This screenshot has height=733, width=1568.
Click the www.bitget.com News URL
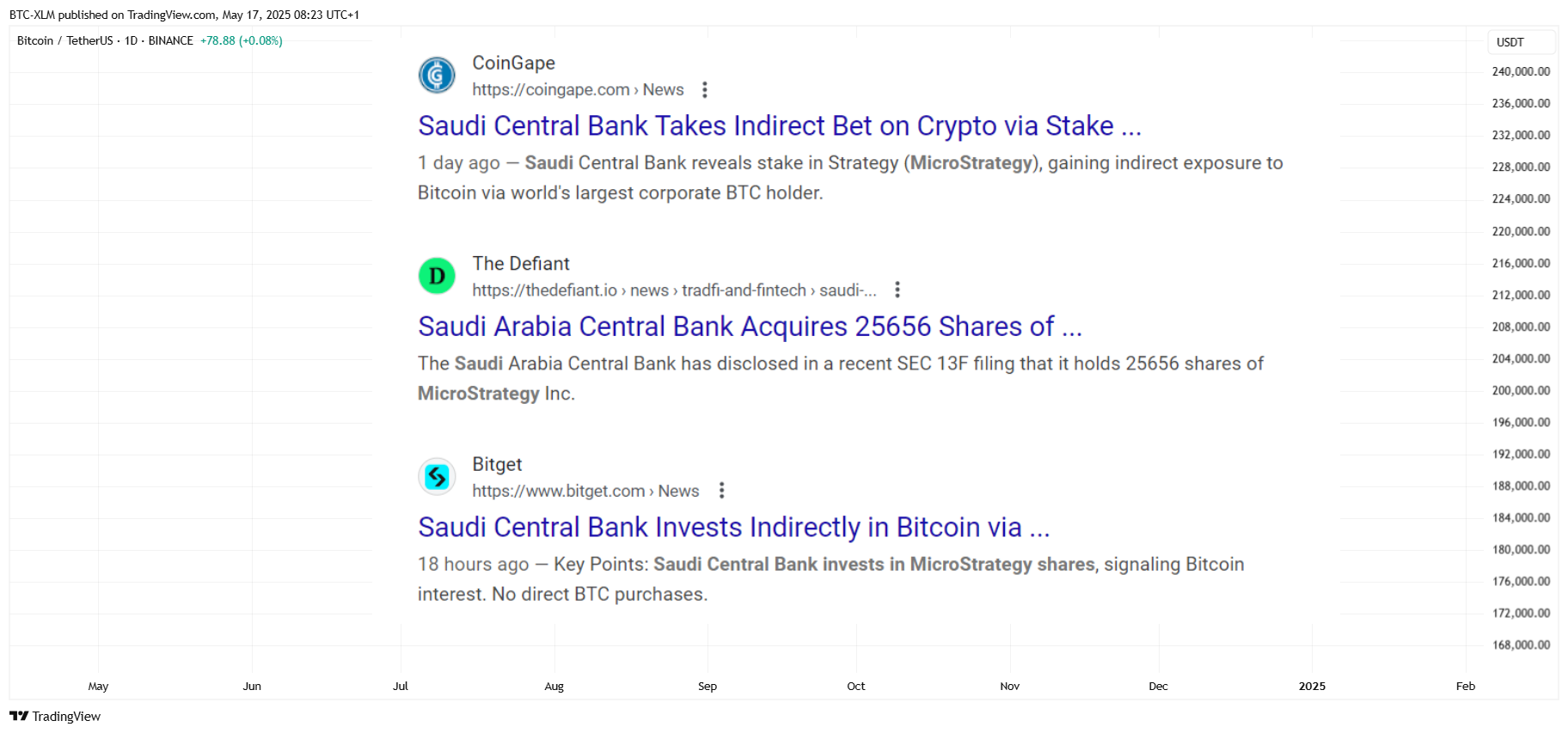coord(585,491)
